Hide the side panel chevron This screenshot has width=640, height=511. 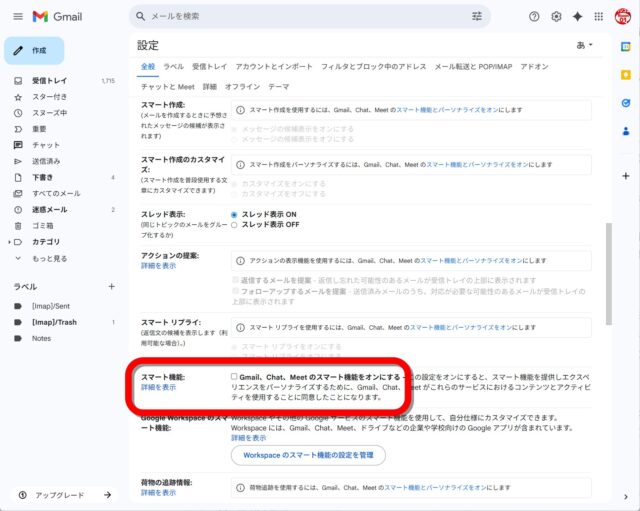(x=626, y=497)
